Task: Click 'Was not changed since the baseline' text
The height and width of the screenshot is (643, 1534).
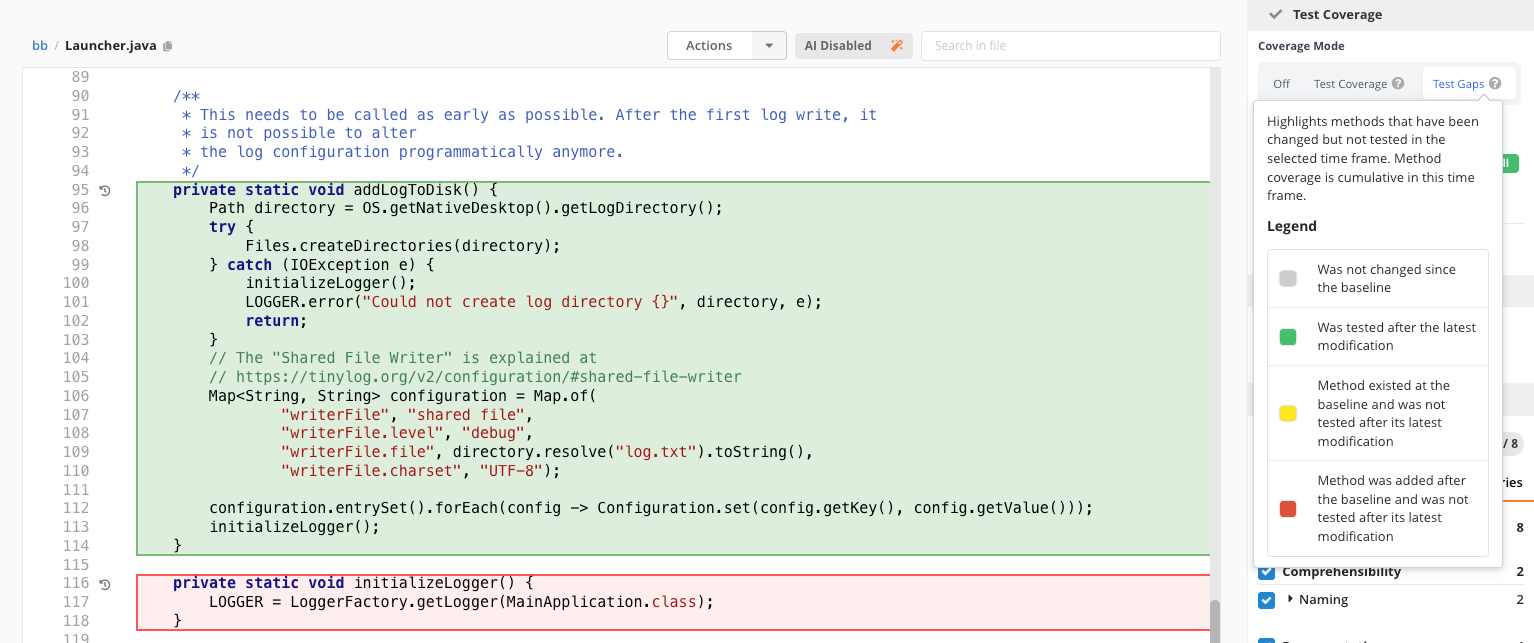Action: [x=1386, y=279]
